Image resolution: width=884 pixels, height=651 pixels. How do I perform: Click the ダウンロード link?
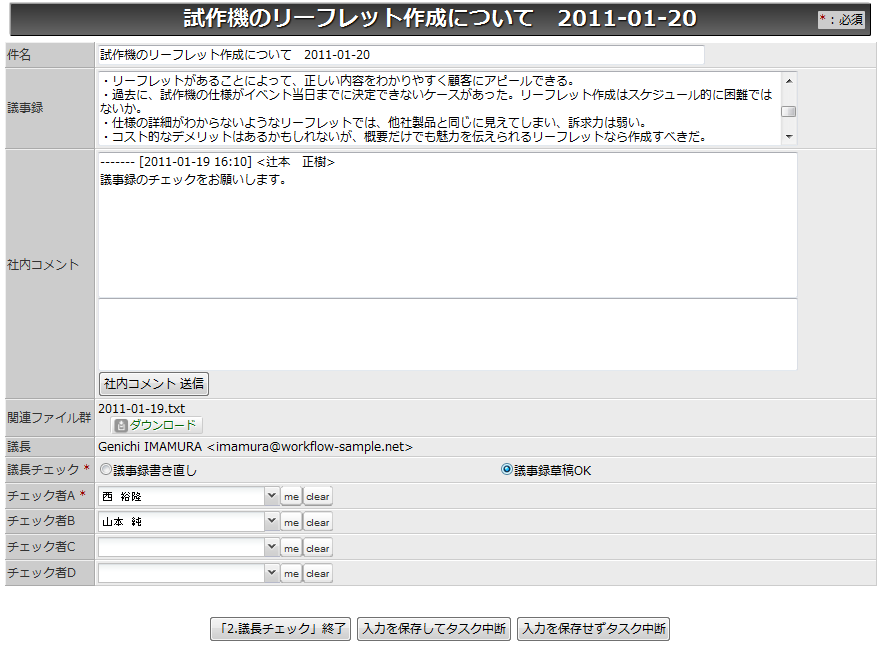coord(163,425)
